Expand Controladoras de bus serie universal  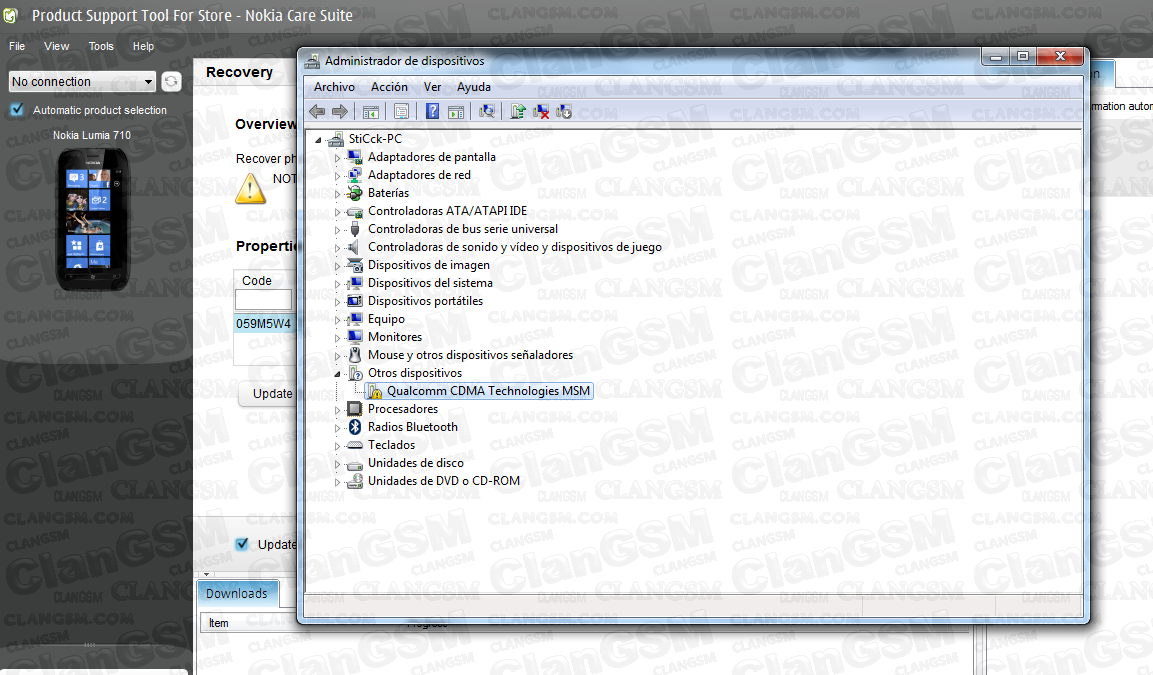pos(338,229)
